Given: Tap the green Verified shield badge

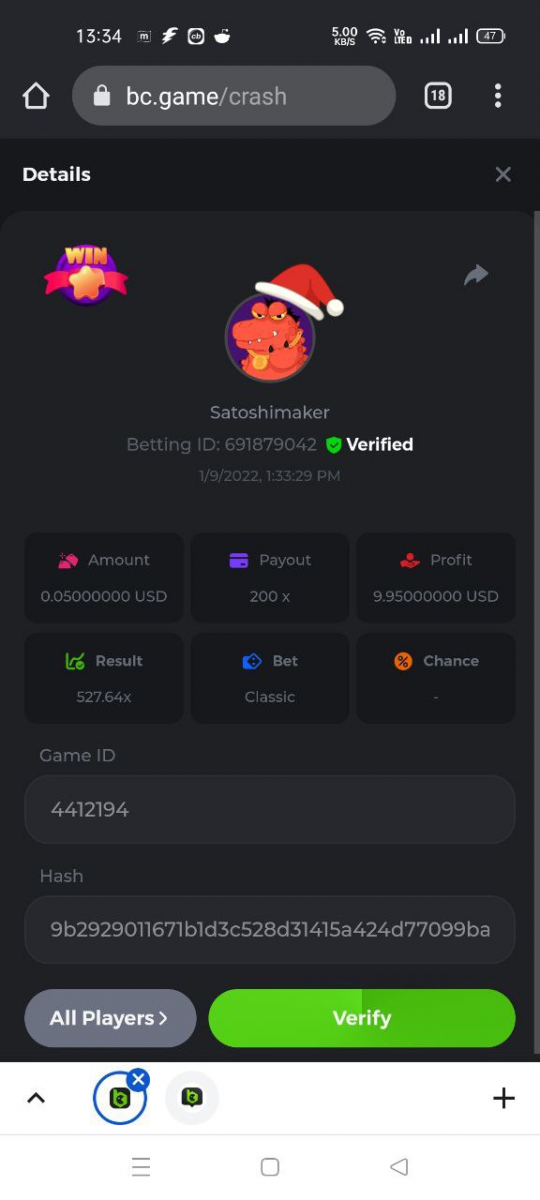Looking at the screenshot, I should [334, 445].
